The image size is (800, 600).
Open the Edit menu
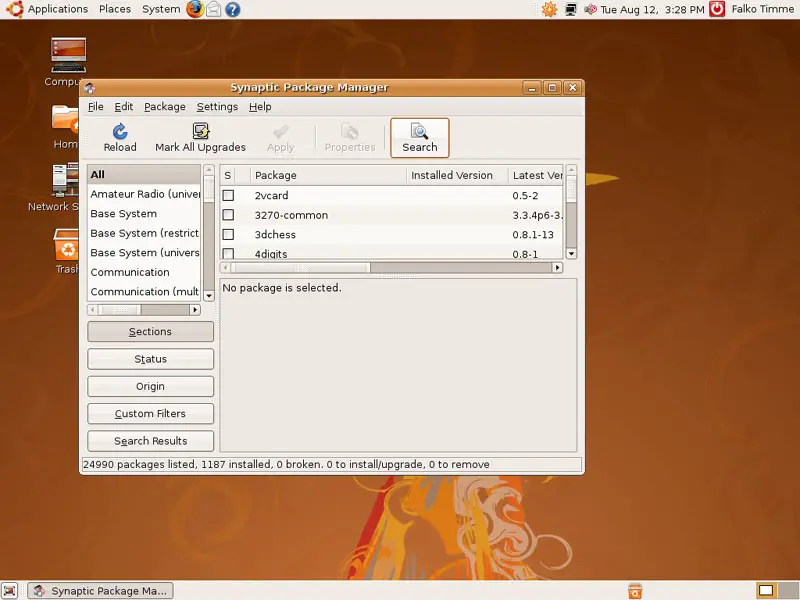tap(123, 107)
